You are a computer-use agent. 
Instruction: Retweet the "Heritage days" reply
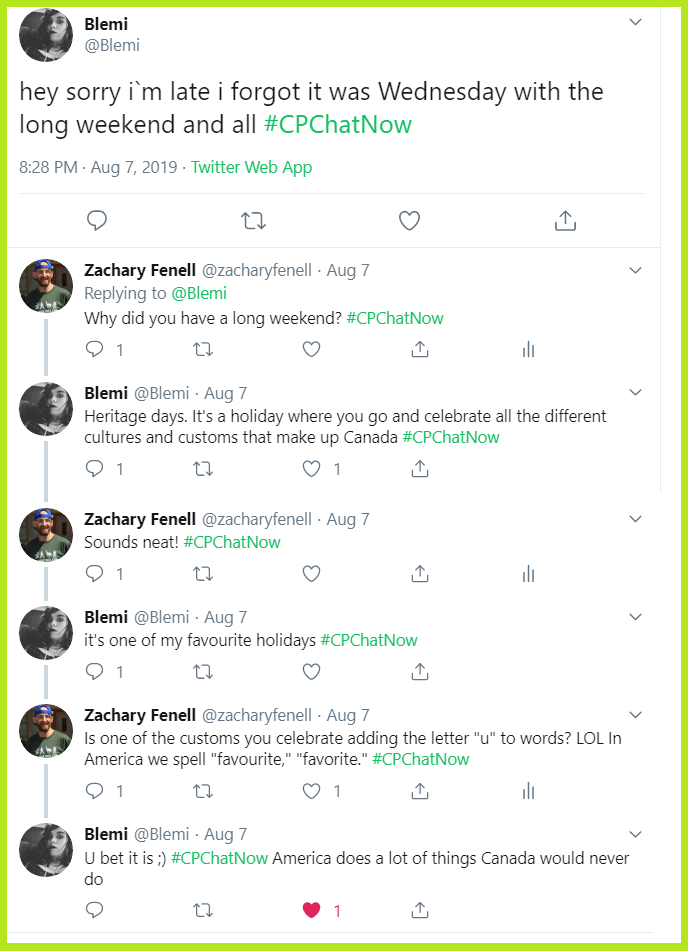[x=203, y=468]
